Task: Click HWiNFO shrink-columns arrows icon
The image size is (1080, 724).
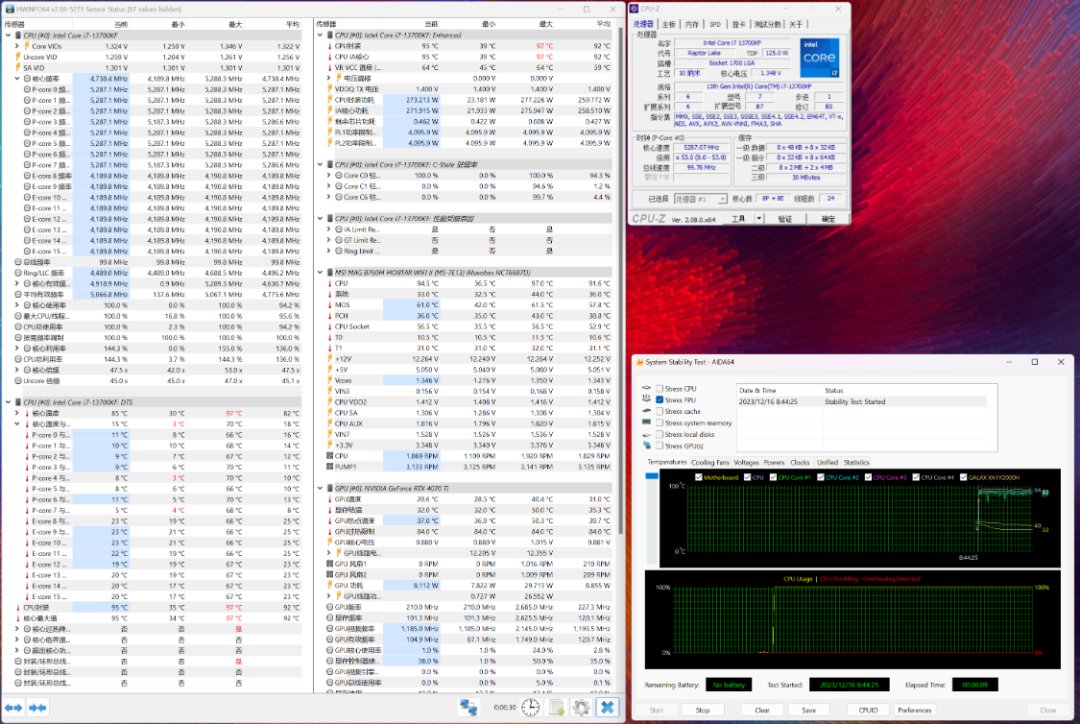Action: pos(38,707)
